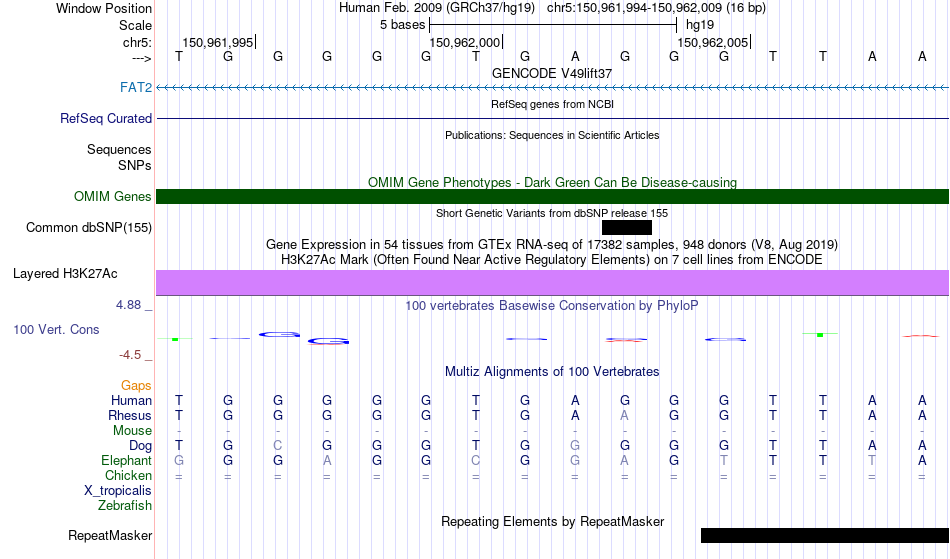Viewport: 950px width, 559px height.
Task: Click the SNPs label under Publications
Action: [135, 165]
